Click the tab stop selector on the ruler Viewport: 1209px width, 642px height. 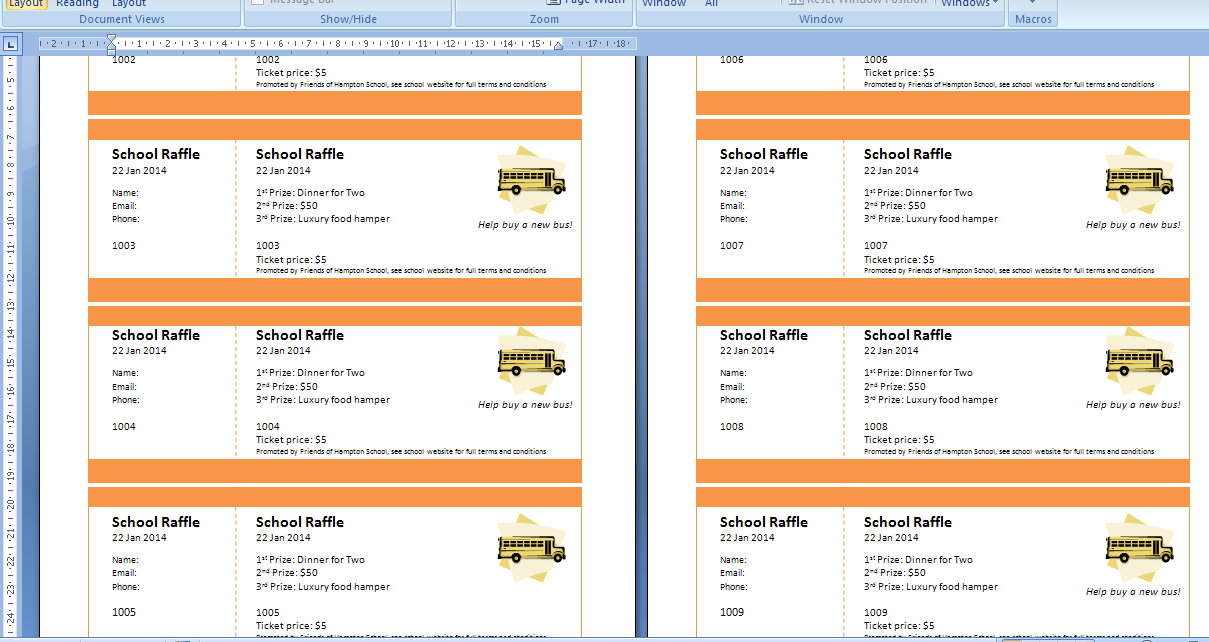pyautogui.click(x=12, y=43)
